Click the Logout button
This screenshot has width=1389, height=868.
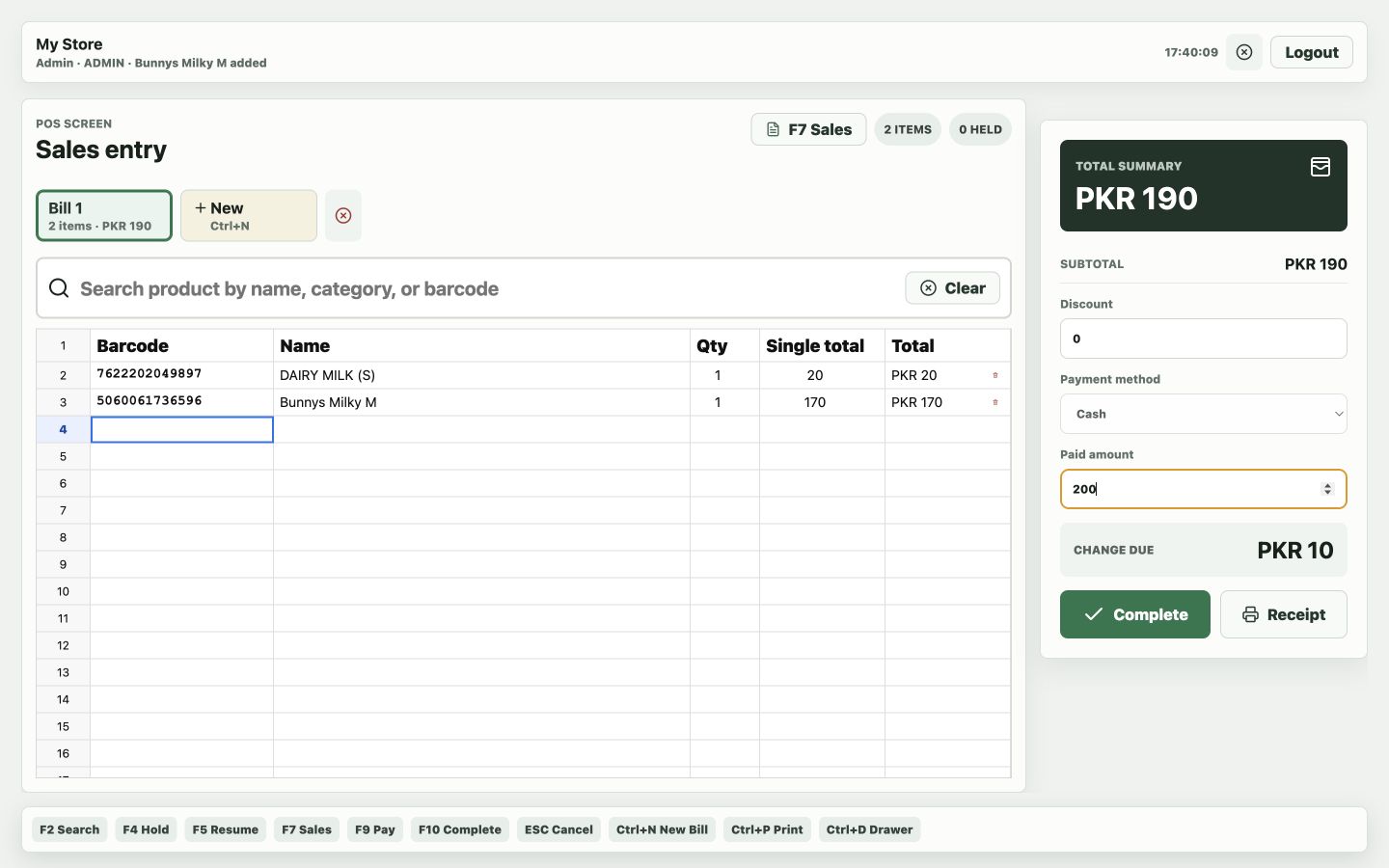pos(1311,52)
